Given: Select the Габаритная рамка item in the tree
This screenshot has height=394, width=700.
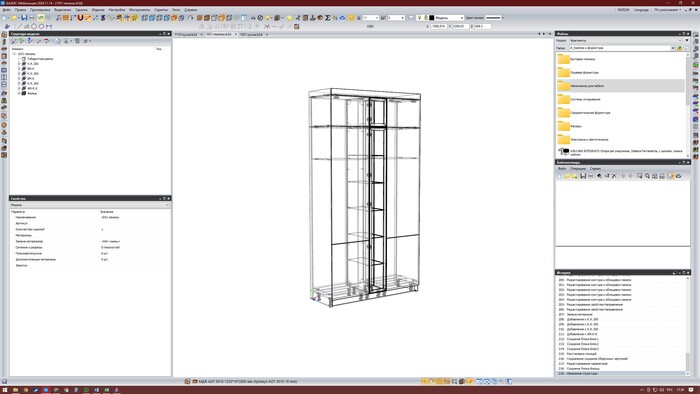Looking at the screenshot, I should pyautogui.click(x=40, y=58).
